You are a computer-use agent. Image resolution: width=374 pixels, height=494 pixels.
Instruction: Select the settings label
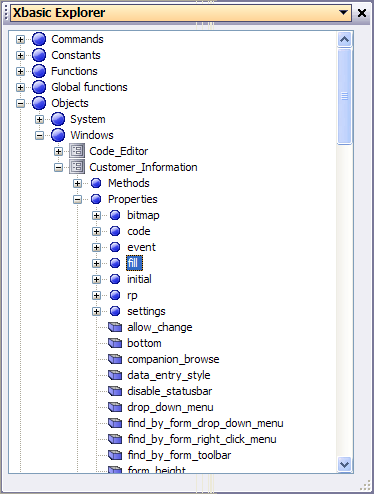[146, 311]
